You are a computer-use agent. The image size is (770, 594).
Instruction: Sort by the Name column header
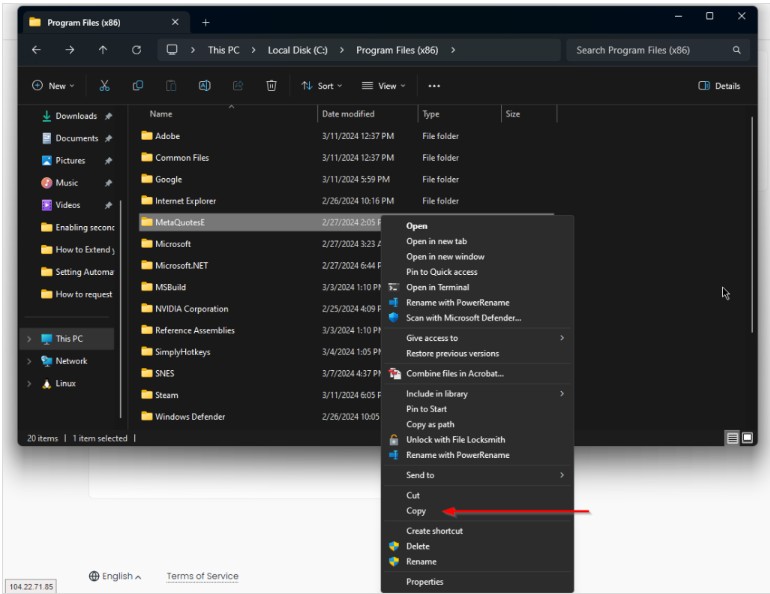pos(161,114)
